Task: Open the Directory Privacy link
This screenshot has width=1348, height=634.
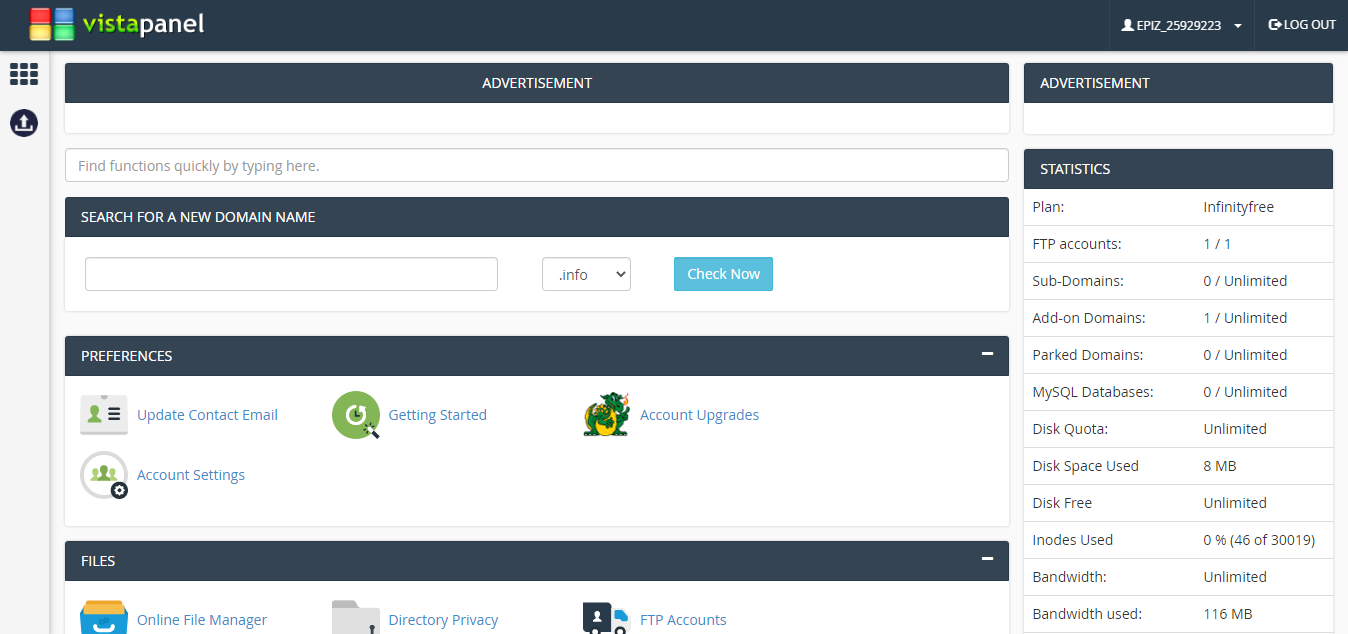Action: coord(443,620)
